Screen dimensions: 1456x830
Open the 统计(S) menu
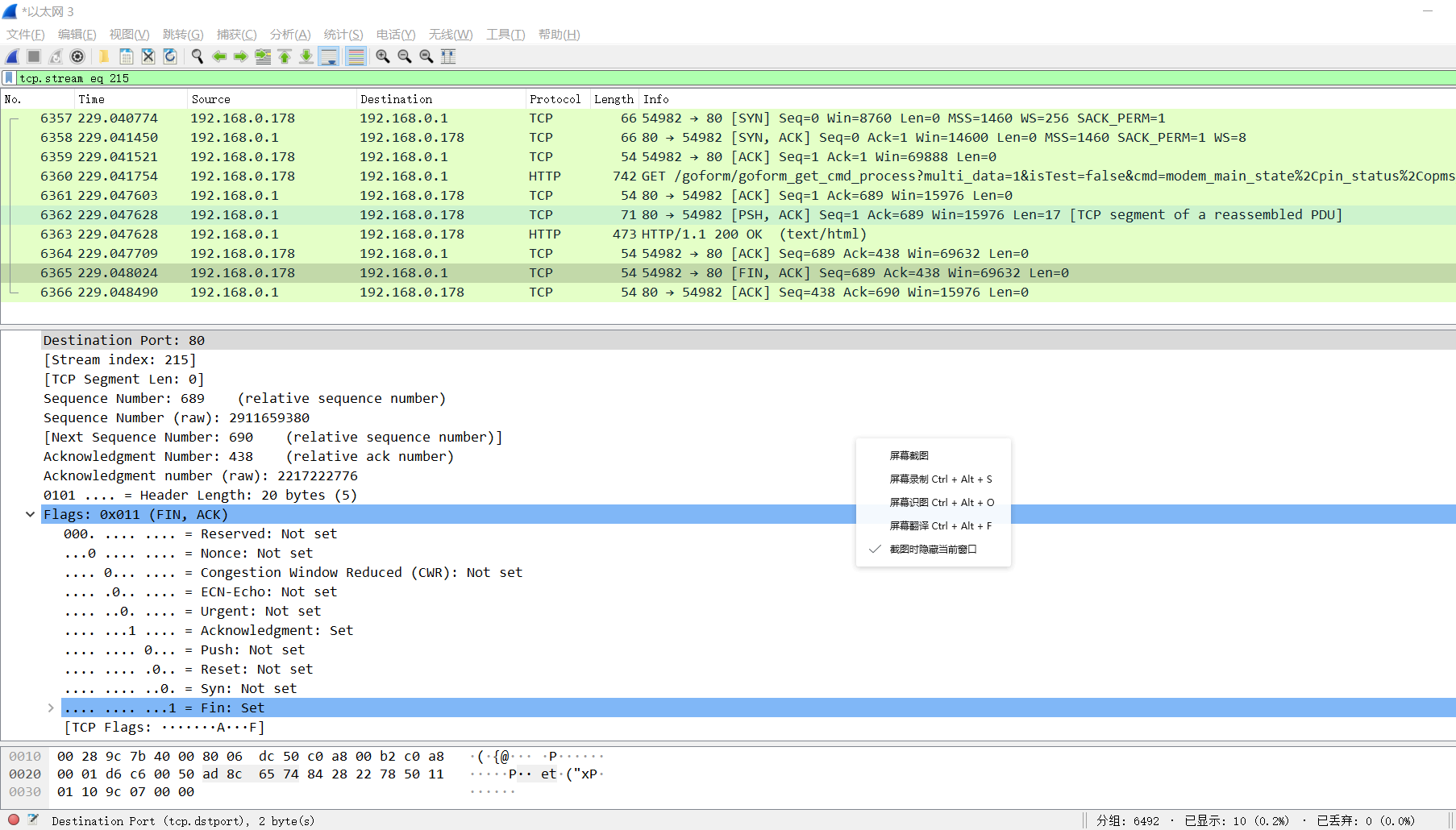pyautogui.click(x=343, y=35)
